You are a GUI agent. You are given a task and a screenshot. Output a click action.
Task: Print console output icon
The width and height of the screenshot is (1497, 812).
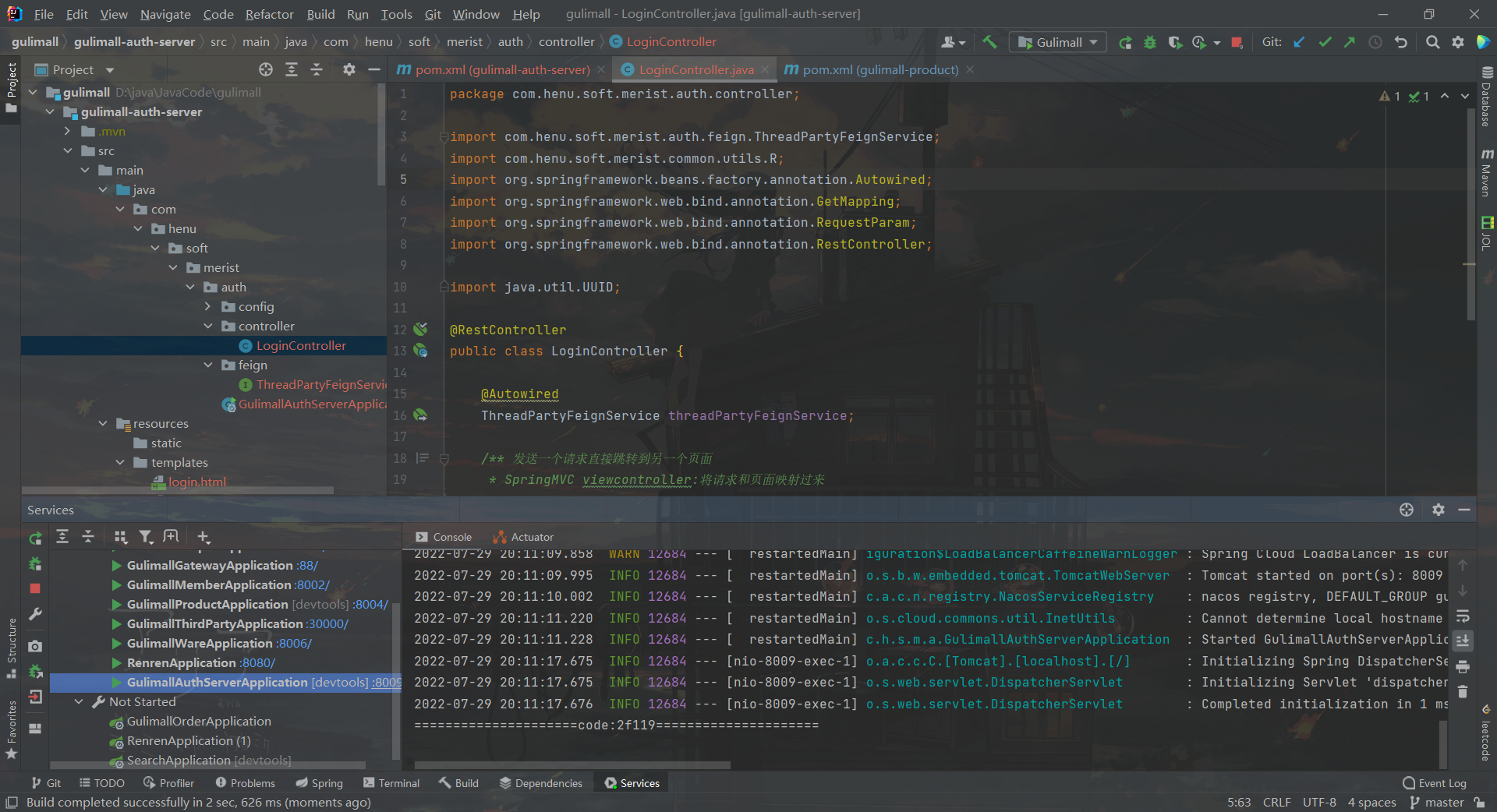(1463, 666)
